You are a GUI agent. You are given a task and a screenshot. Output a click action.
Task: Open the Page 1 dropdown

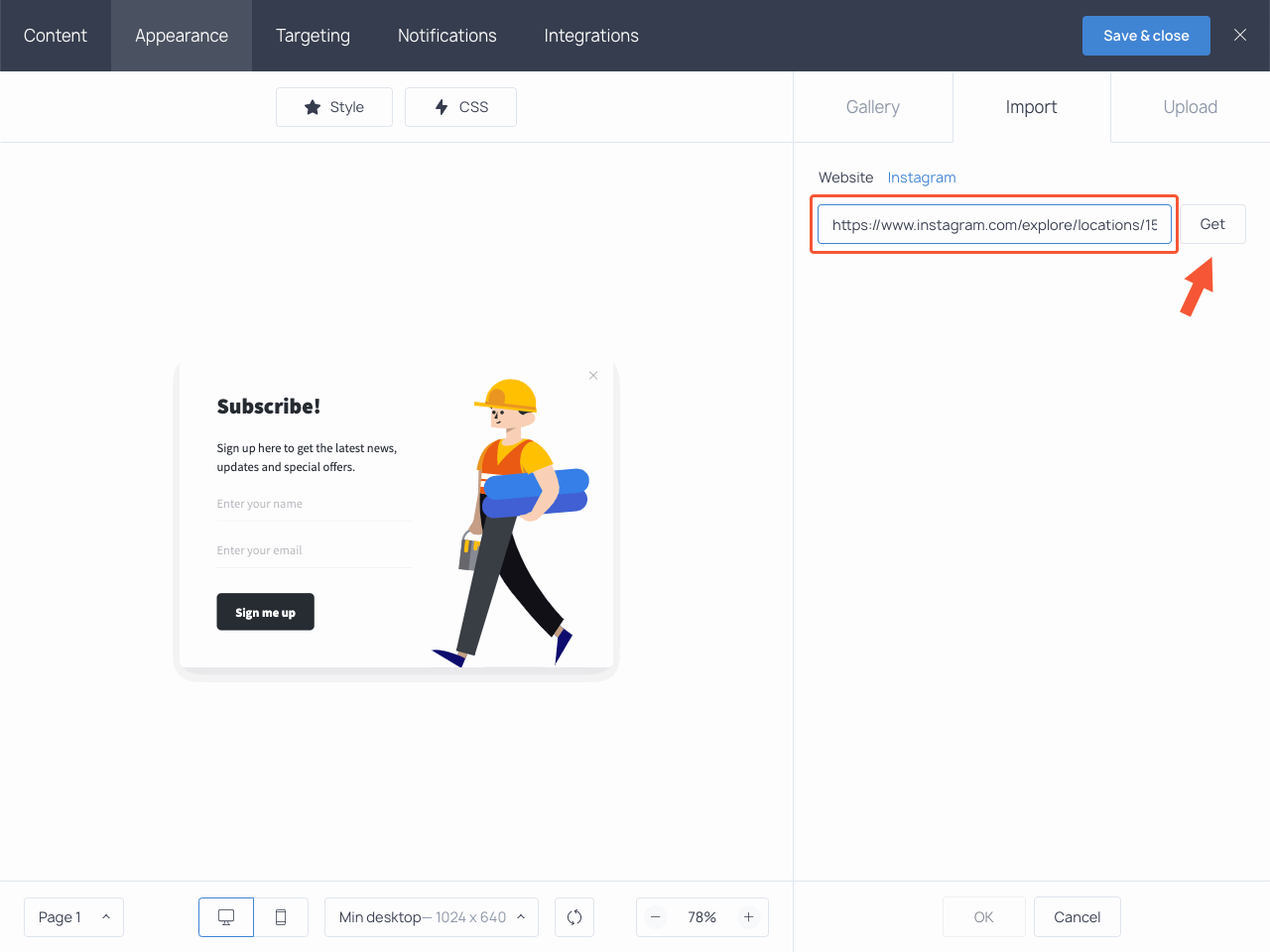point(73,917)
